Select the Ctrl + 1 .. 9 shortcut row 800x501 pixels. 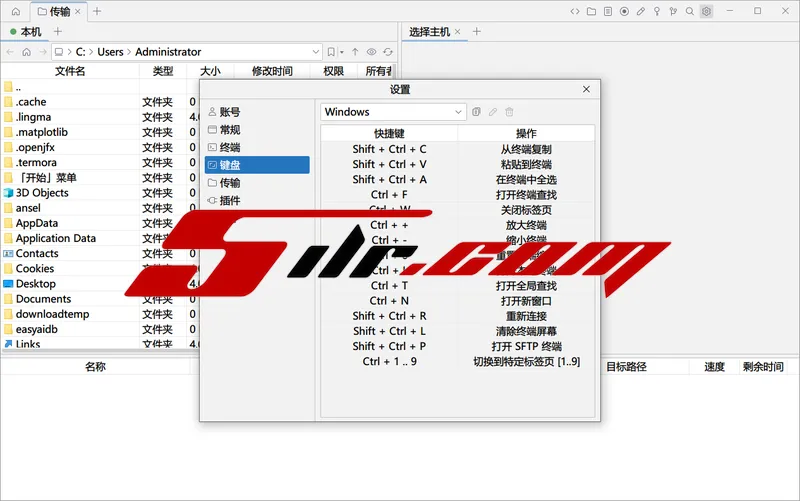[x=458, y=362]
